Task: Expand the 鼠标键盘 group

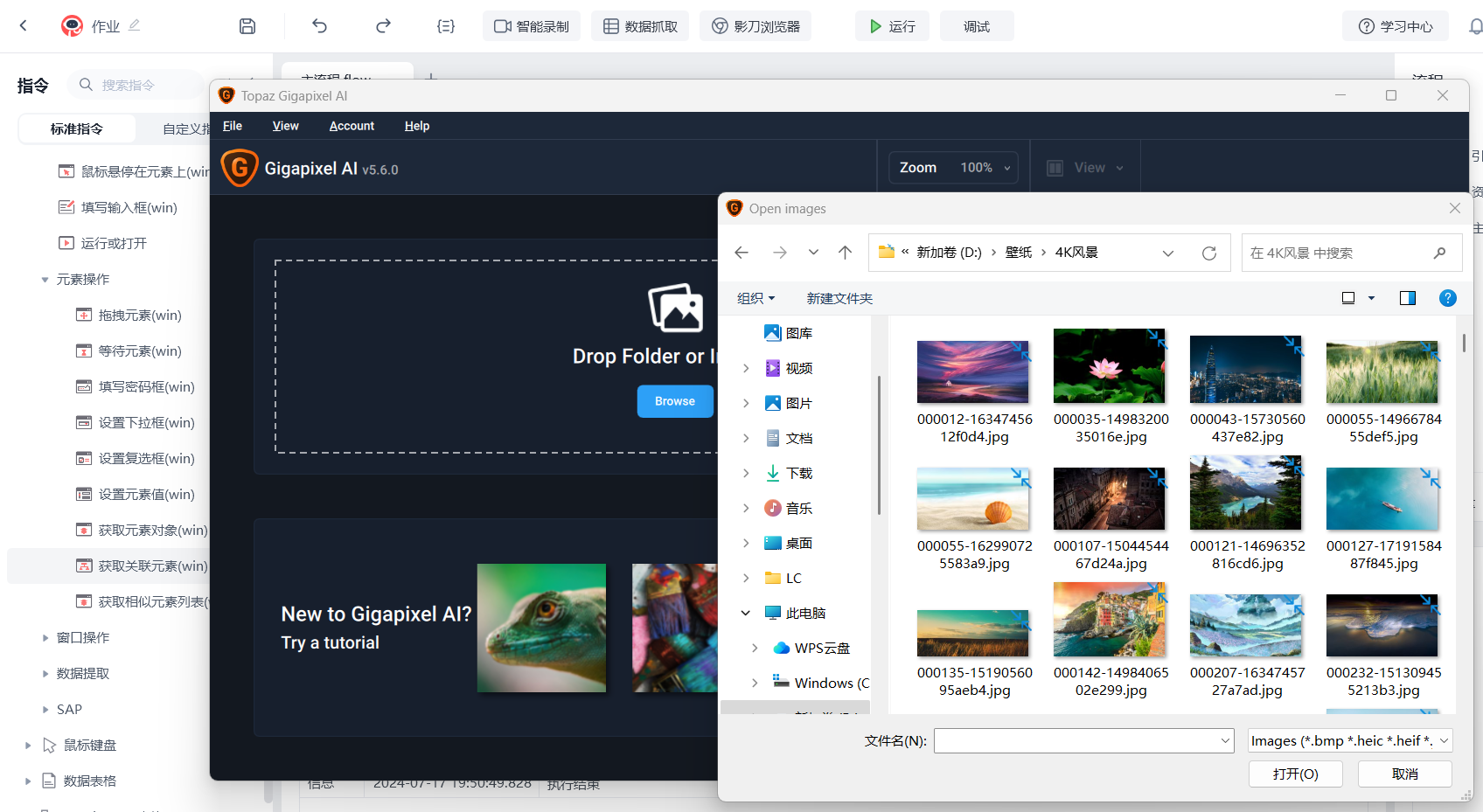Action: 27,746
